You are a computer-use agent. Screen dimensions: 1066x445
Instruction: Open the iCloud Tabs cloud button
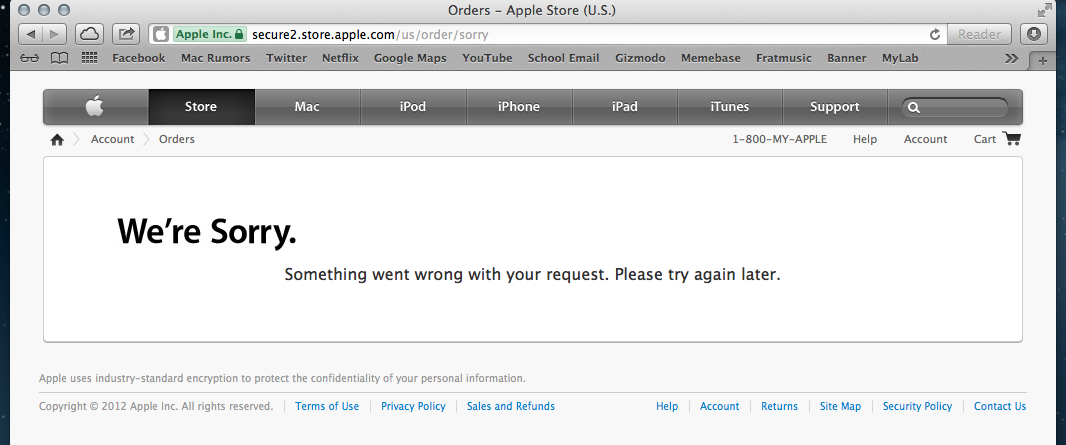(x=90, y=34)
